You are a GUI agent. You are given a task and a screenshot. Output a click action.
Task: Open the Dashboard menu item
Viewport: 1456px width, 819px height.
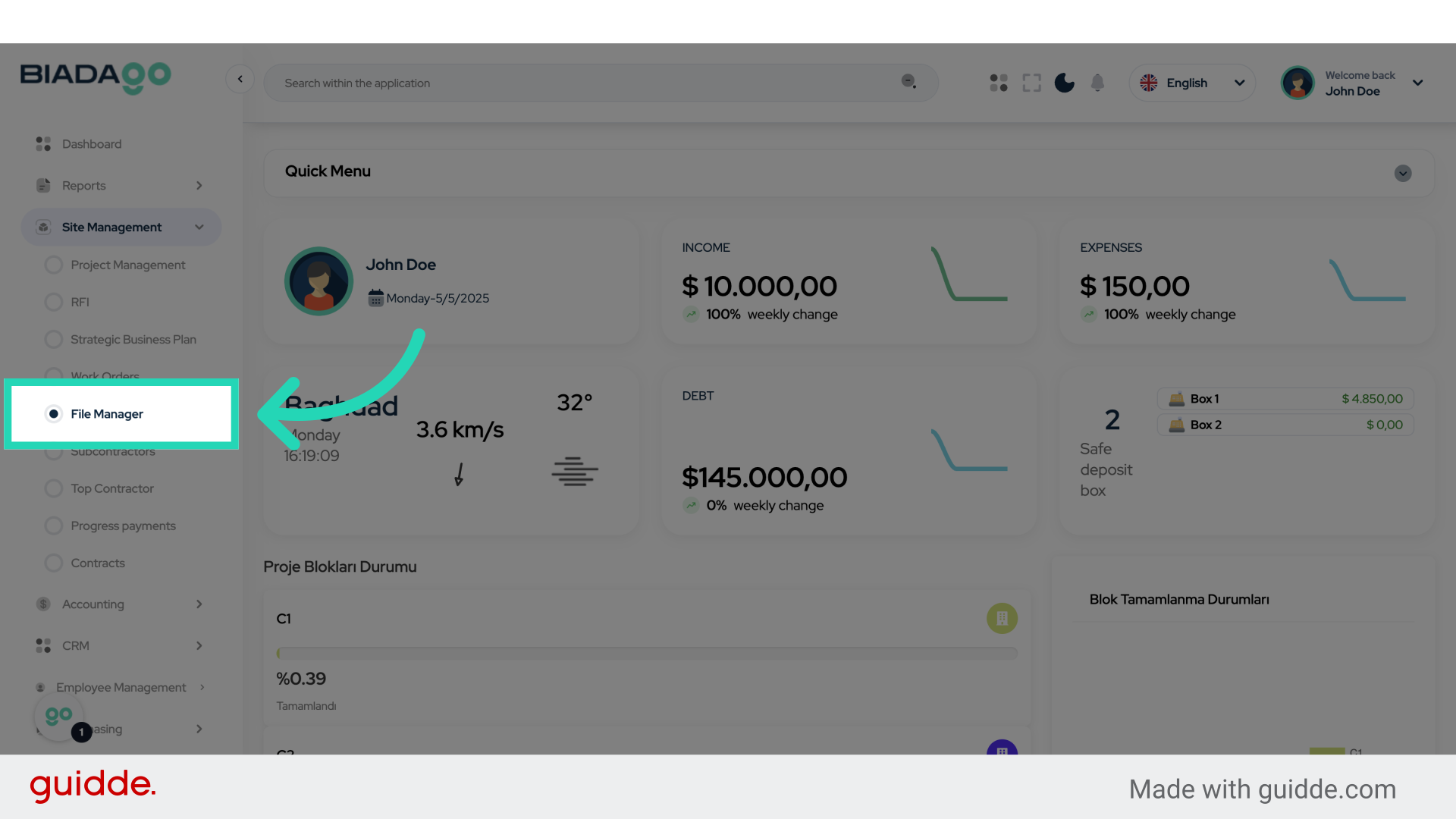(x=91, y=144)
